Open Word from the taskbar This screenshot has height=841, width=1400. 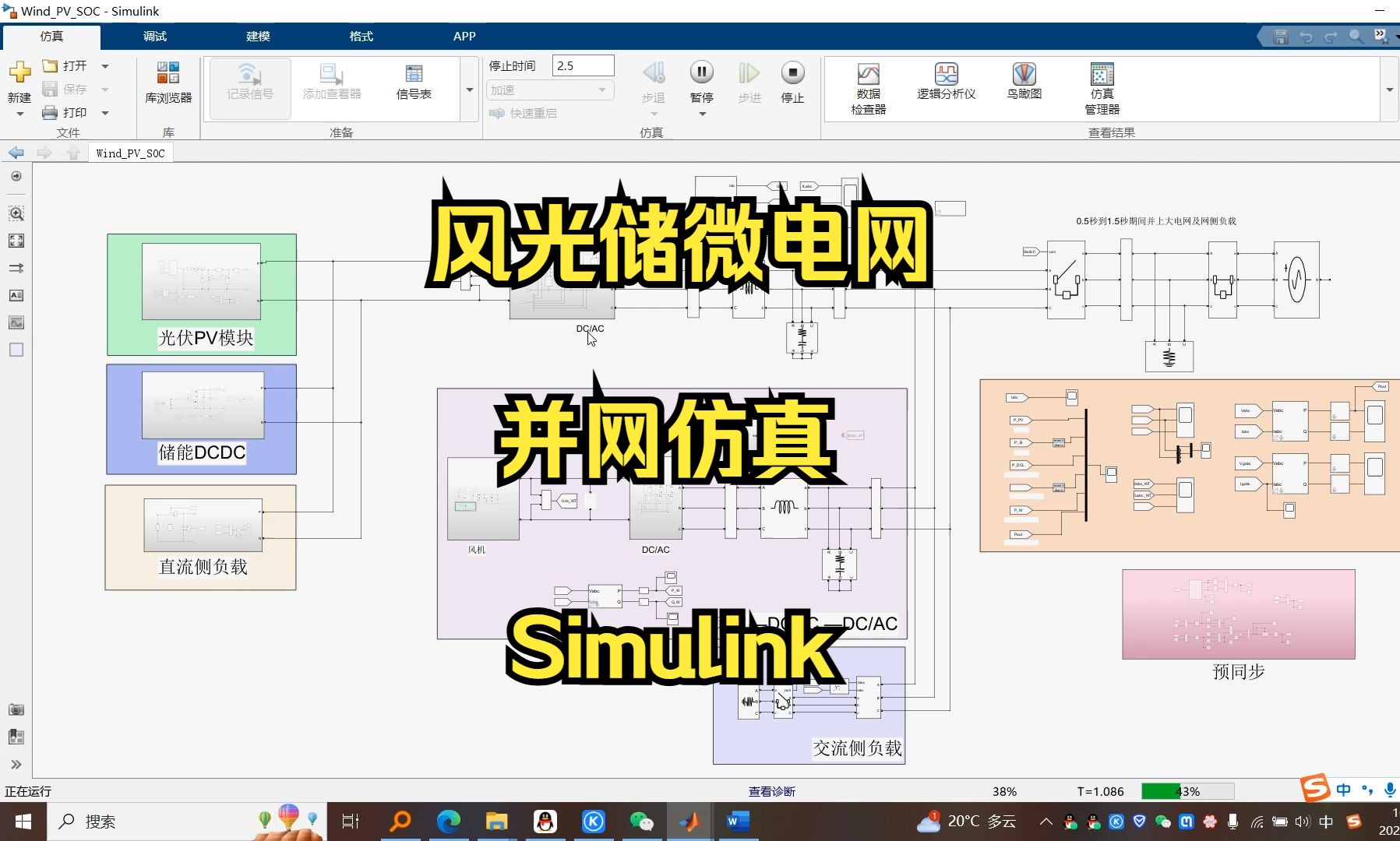737,822
